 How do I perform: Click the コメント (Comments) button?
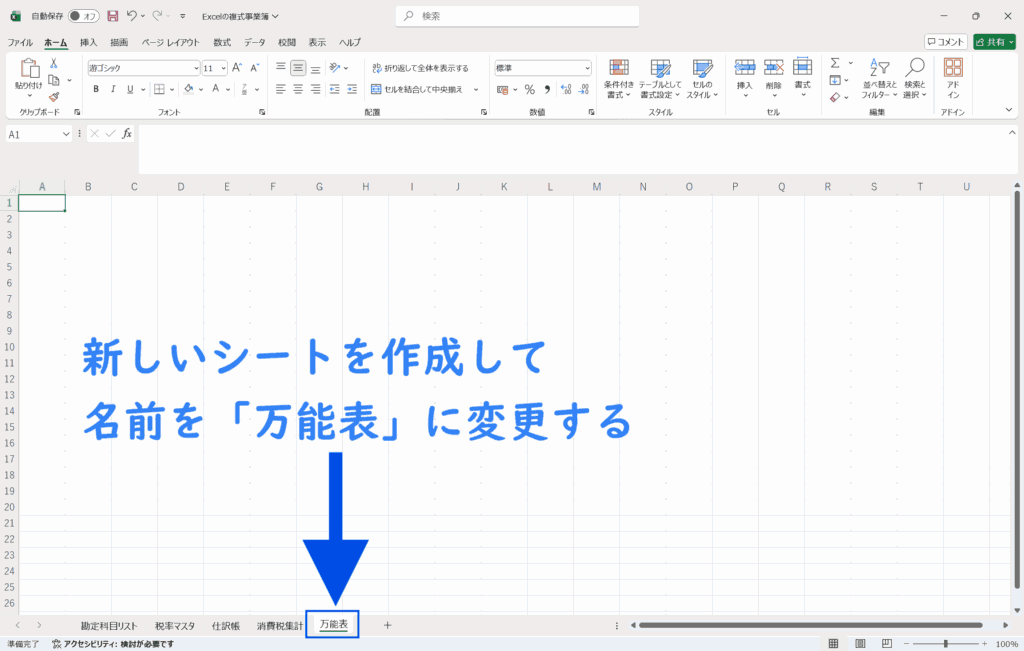[x=945, y=42]
